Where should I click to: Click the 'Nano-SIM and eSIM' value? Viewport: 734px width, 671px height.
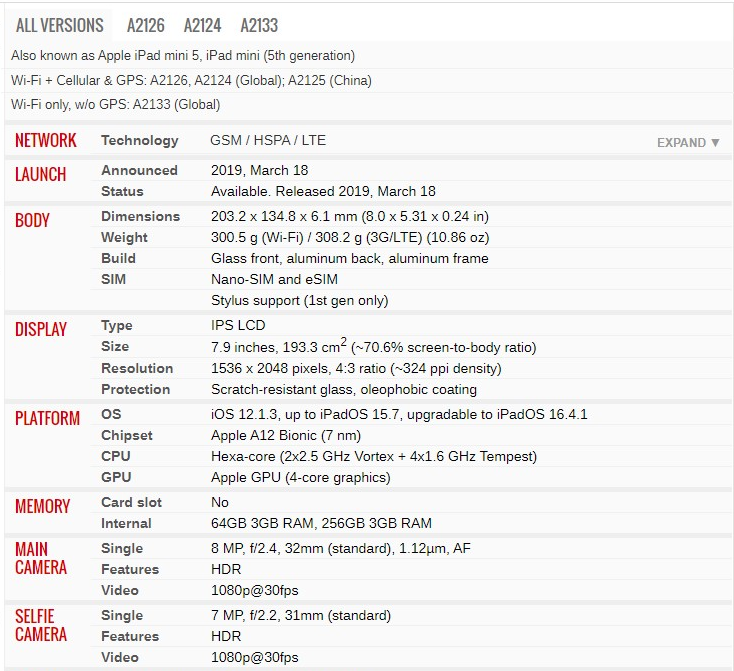(274, 280)
